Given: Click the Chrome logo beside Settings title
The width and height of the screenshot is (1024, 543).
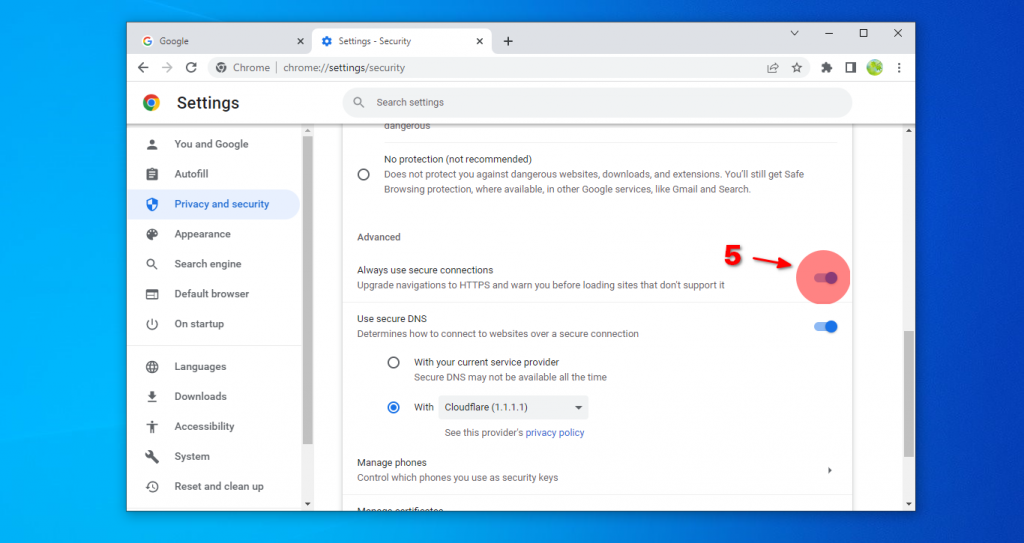Looking at the screenshot, I should tap(152, 103).
